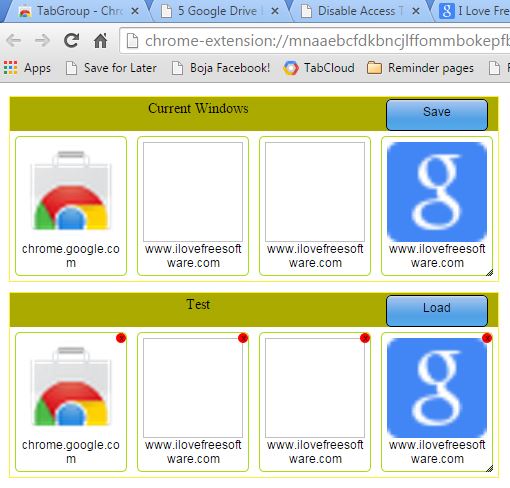Image resolution: width=510 pixels, height=488 pixels.
Task: Open the Google g thumbnail in Test group
Action: pos(437,388)
